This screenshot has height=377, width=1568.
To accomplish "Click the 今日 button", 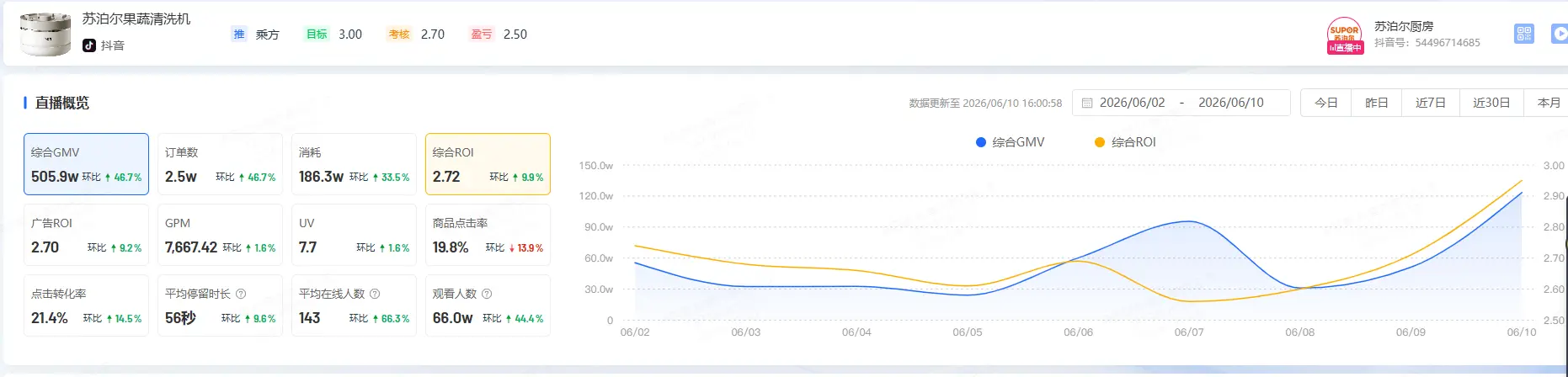I will 1326,103.
